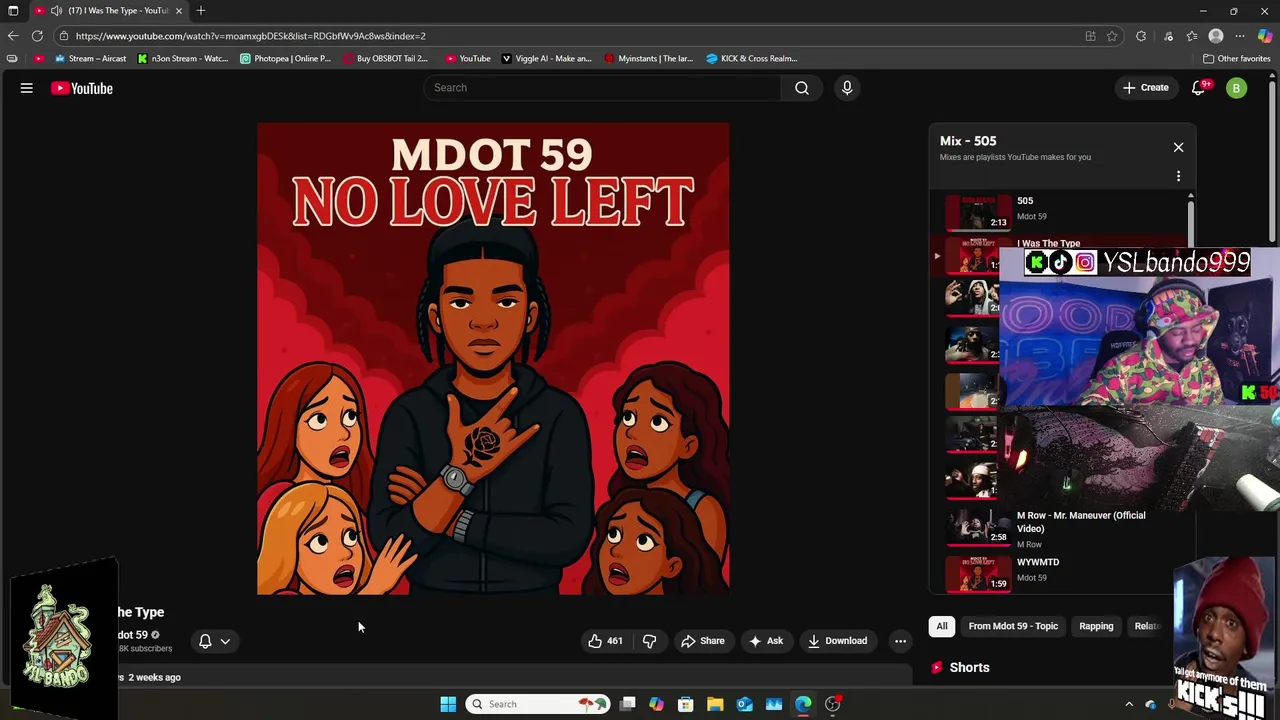
Task: Open the account avatar menu
Action: (x=1236, y=88)
